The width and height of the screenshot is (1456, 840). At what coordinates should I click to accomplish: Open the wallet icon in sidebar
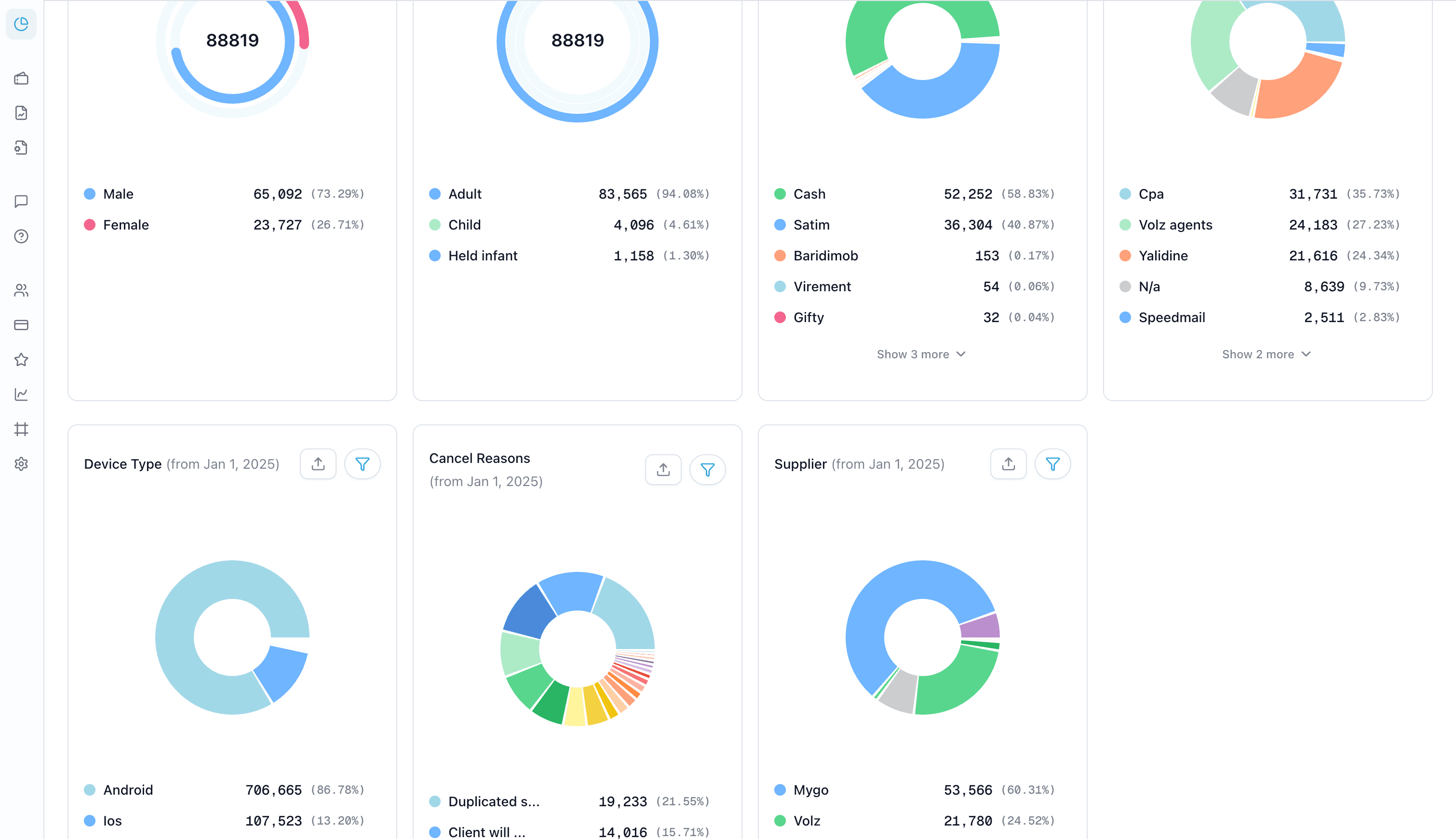coord(21,79)
